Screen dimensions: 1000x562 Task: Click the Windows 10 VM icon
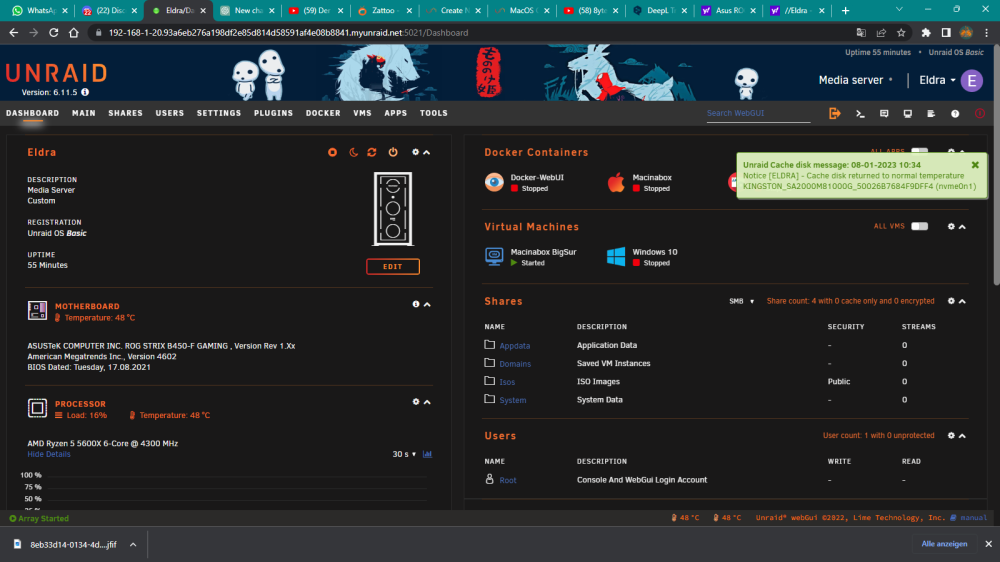pyautogui.click(x=616, y=256)
